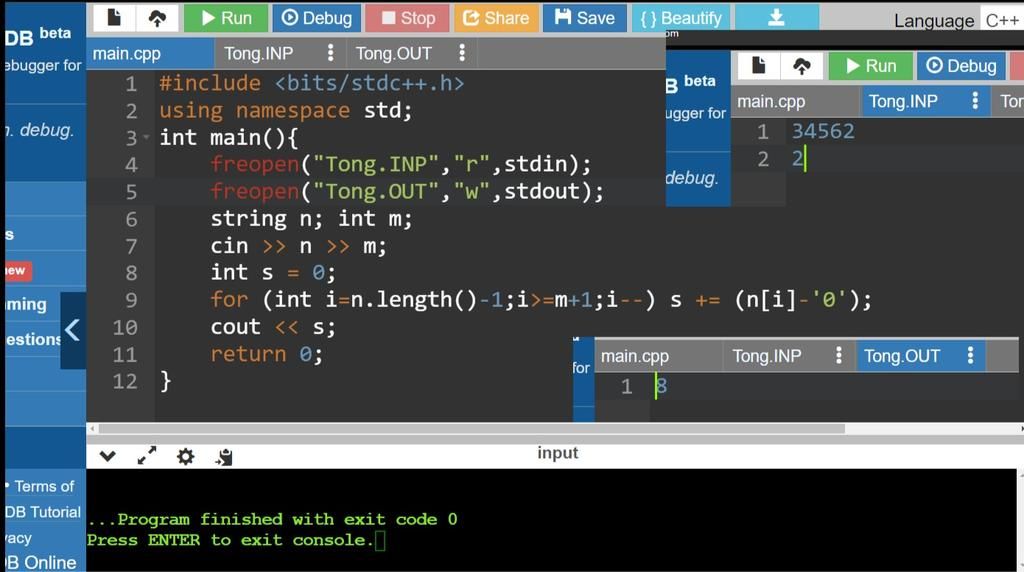This screenshot has height=572, width=1024.
Task: Open Terms of link in sidebar
Action: pos(44,486)
